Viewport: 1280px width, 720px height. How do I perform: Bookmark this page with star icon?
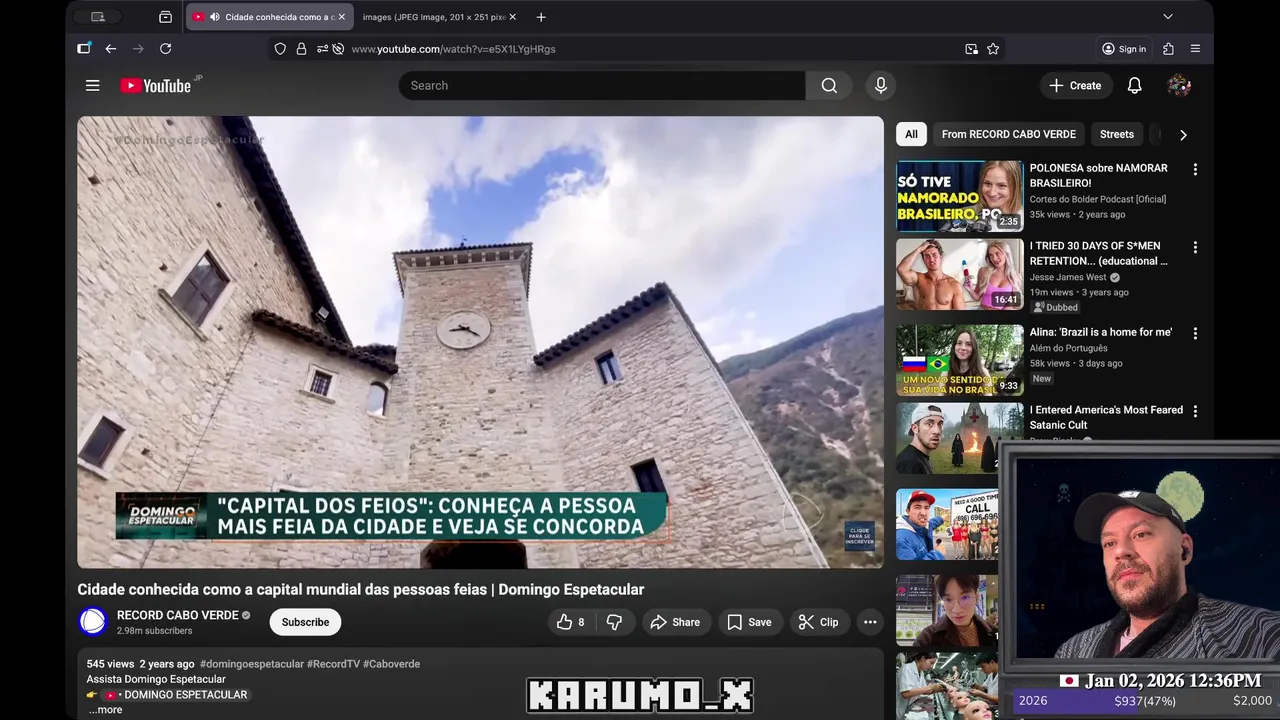pos(993,49)
